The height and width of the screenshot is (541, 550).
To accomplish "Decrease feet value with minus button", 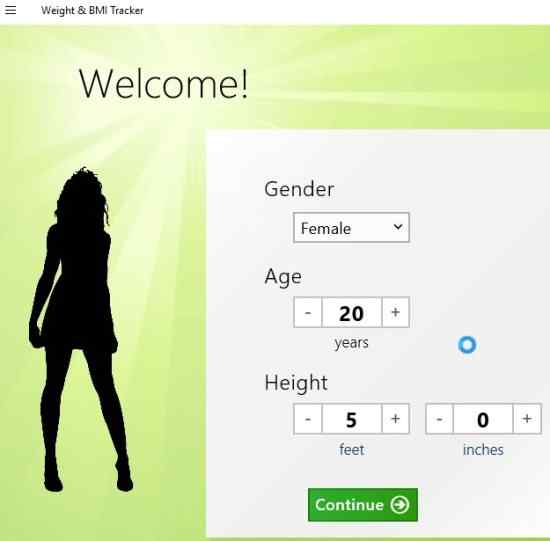I will pyautogui.click(x=308, y=419).
